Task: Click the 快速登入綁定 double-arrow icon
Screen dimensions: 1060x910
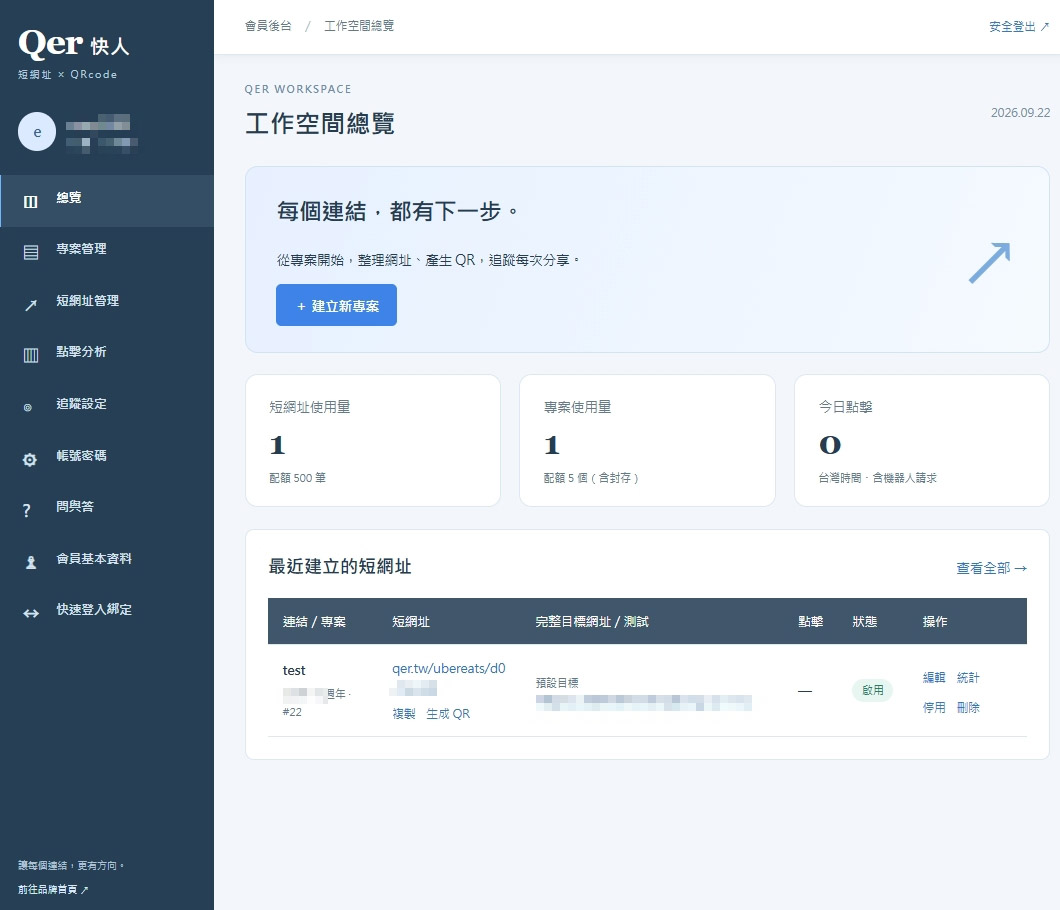Action: [x=30, y=613]
